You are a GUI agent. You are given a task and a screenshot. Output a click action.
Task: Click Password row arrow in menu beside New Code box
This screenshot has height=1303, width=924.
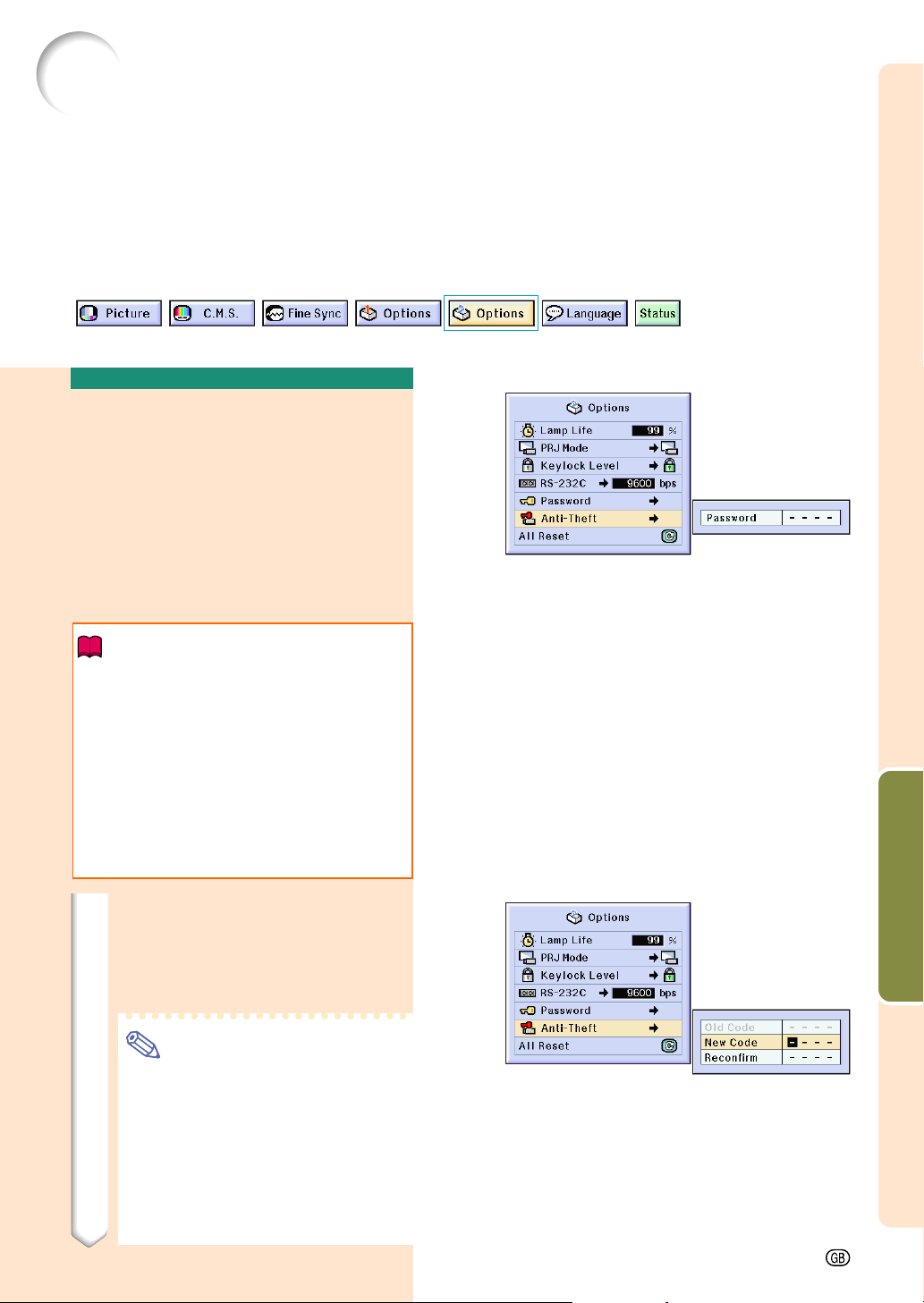tap(654, 1011)
